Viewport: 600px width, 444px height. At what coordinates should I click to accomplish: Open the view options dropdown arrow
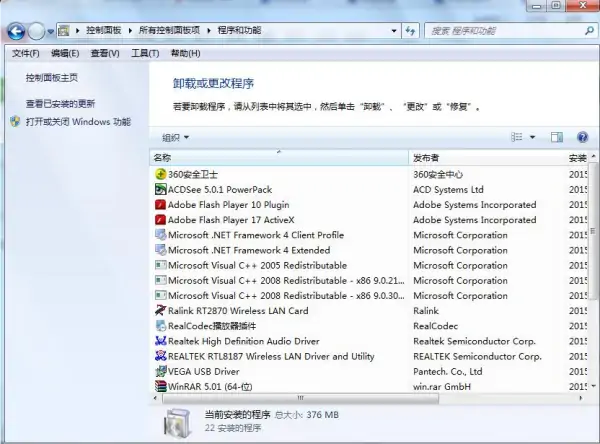532,137
